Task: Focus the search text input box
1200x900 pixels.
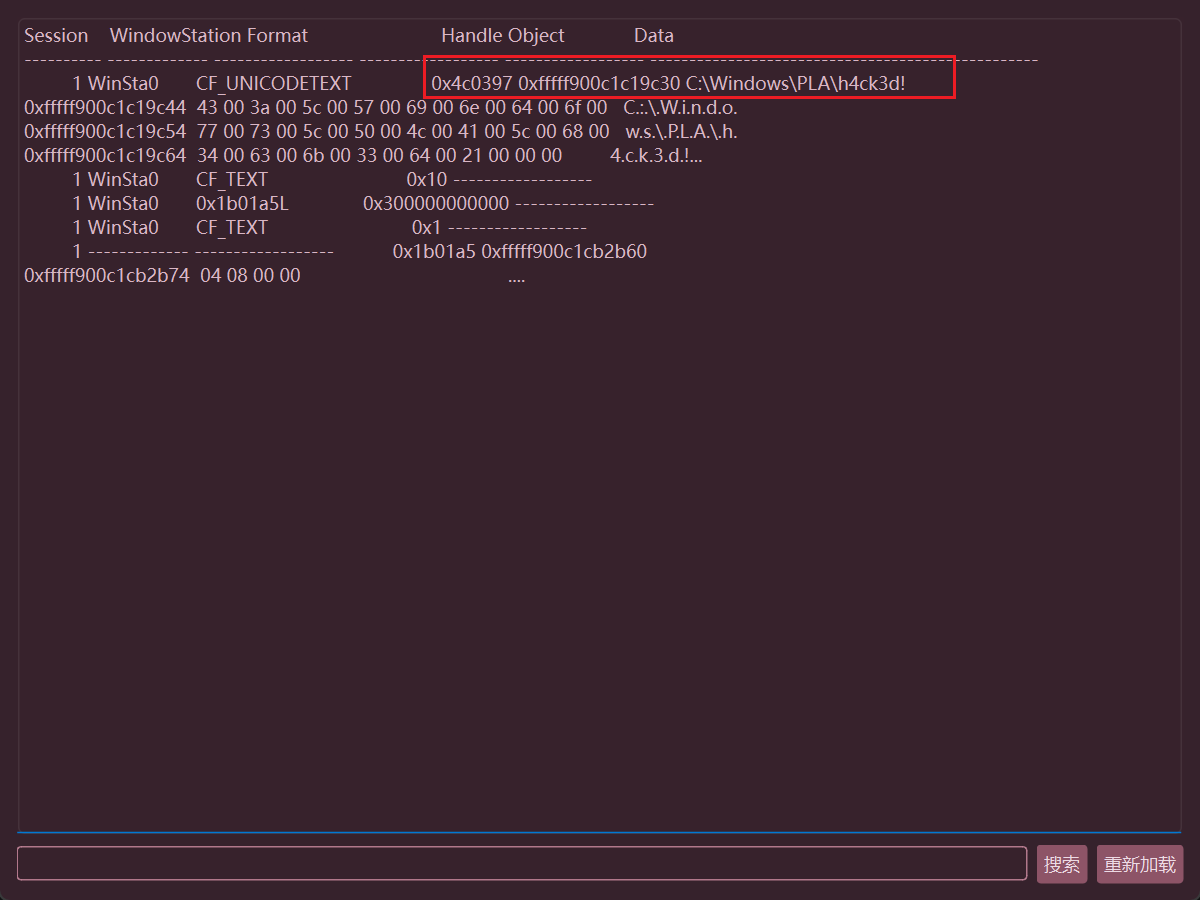Action: [521, 864]
